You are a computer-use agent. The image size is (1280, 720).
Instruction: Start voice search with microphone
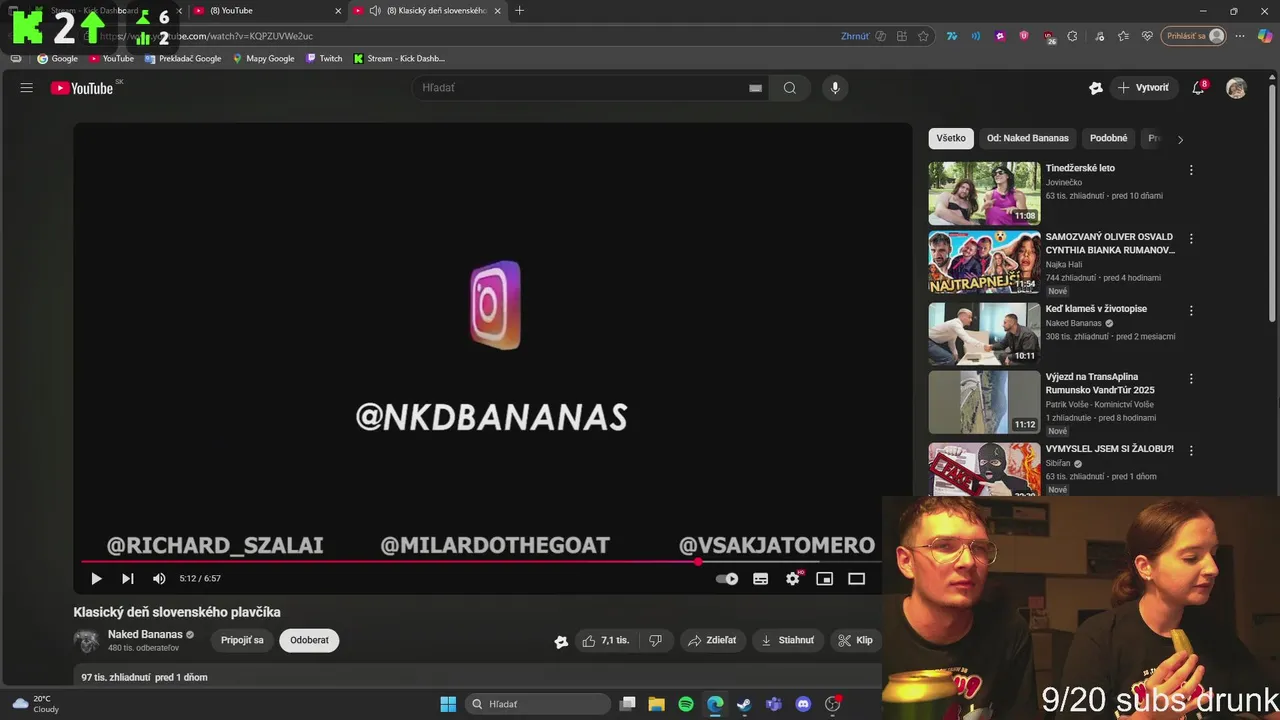click(835, 88)
